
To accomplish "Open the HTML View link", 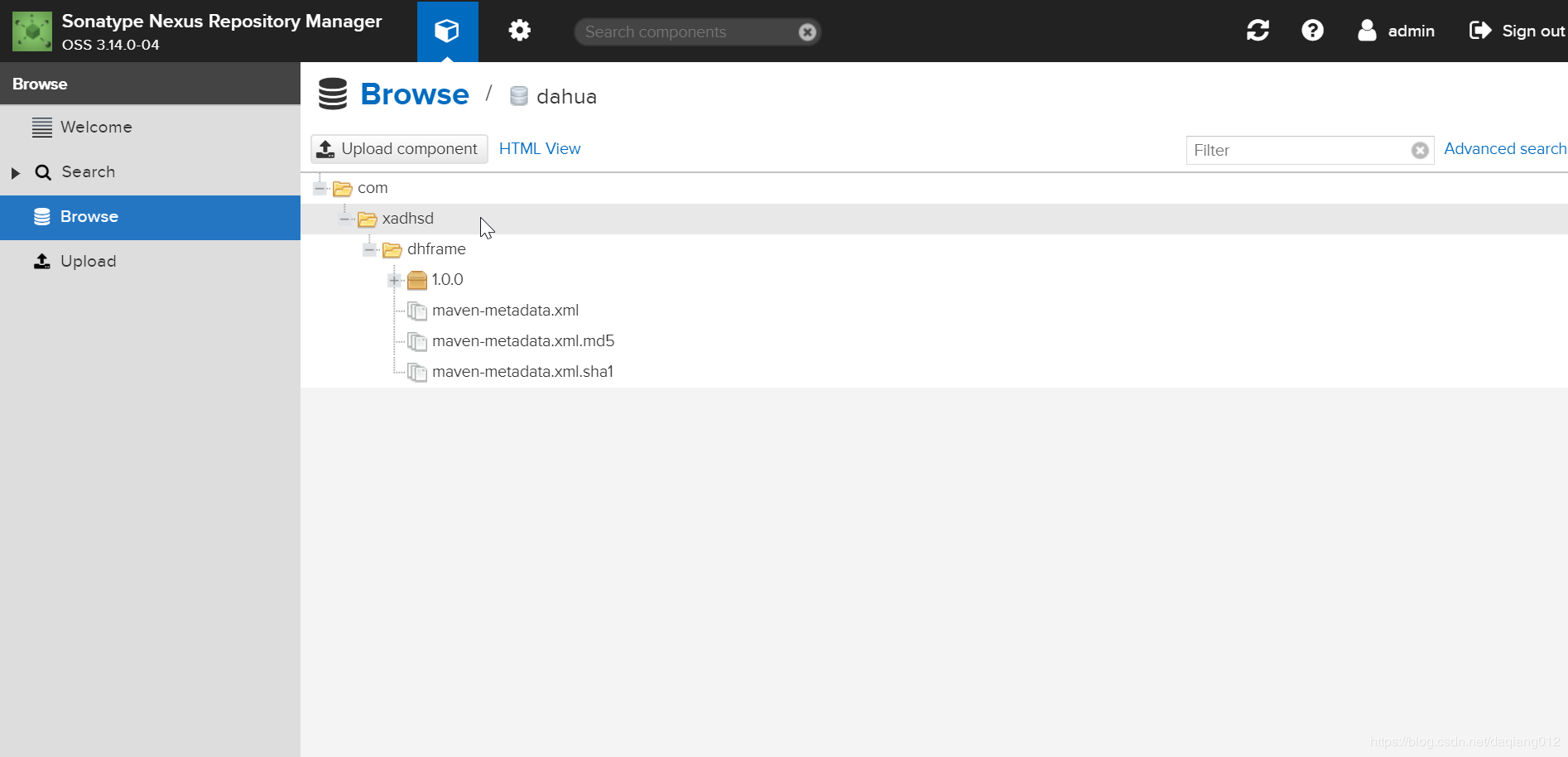I will coord(540,148).
